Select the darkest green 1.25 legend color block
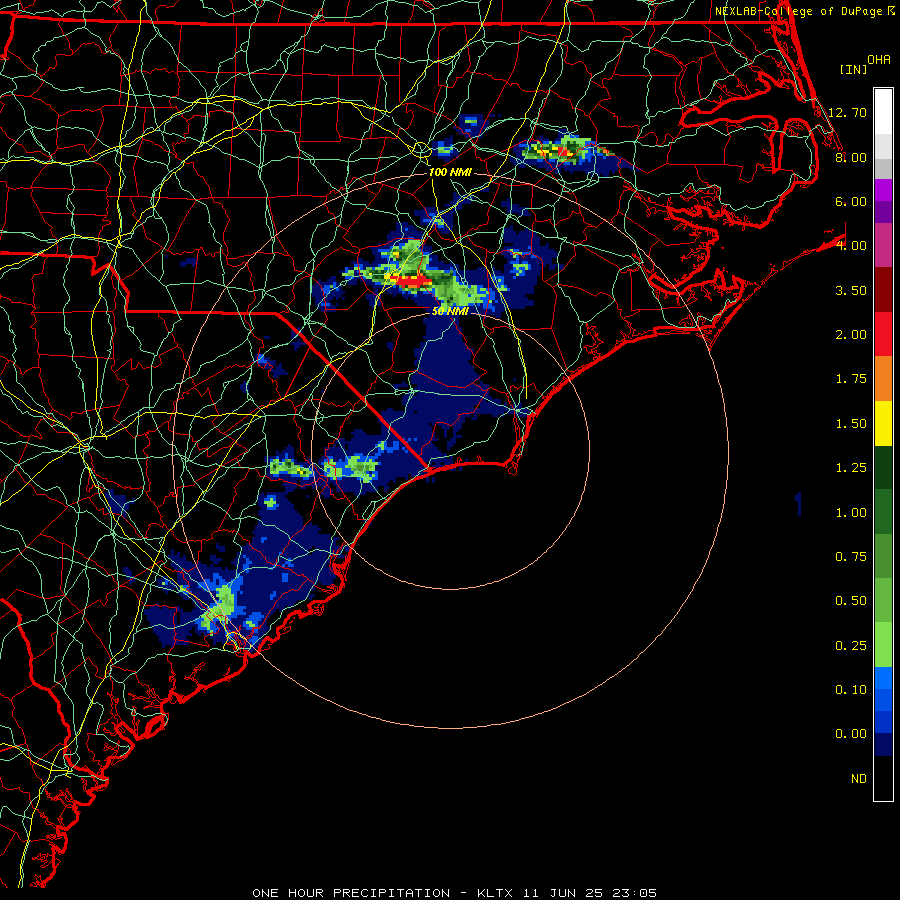This screenshot has width=900, height=900. (883, 467)
